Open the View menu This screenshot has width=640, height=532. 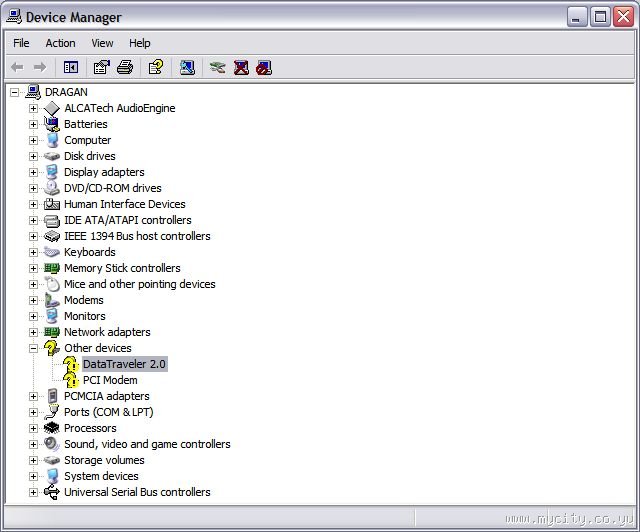click(102, 43)
